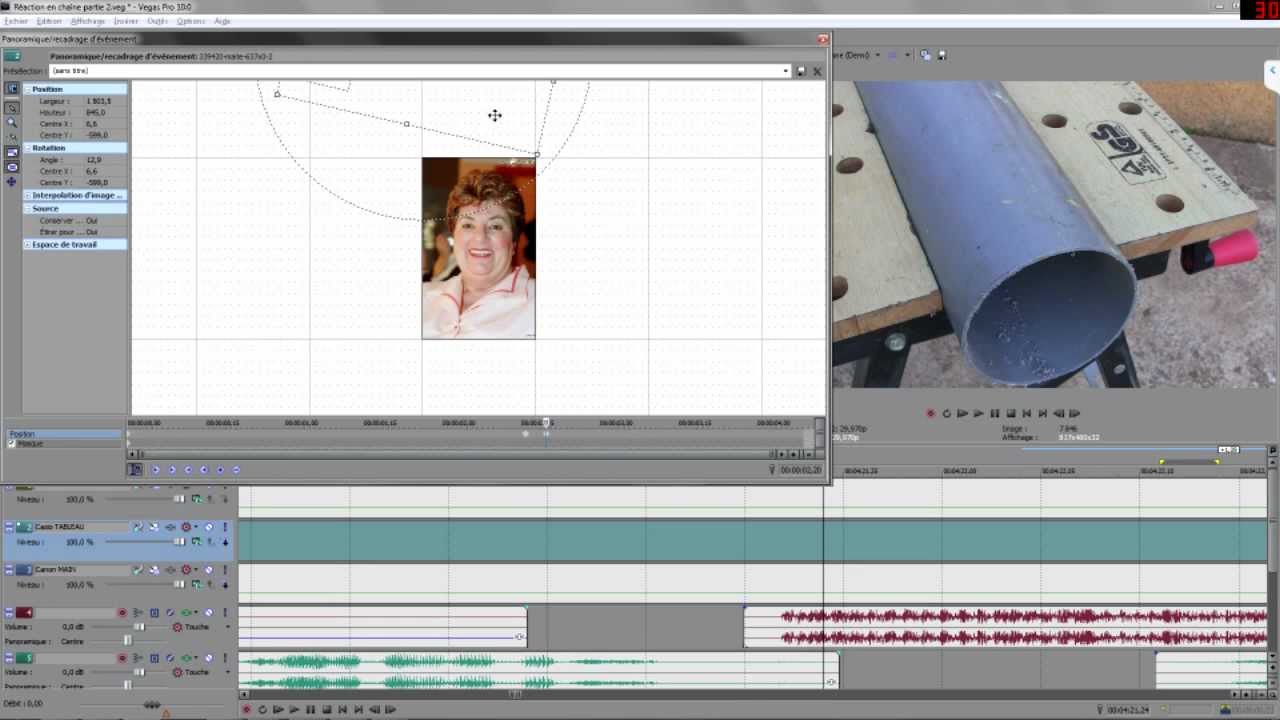1280x720 pixels.
Task: Open the Présélection preset dropdown arrow
Action: (x=786, y=71)
